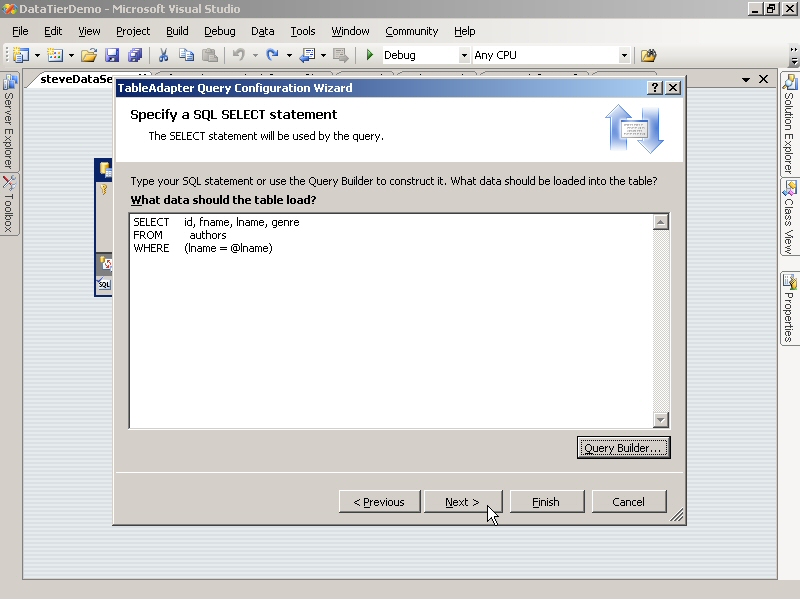Open the Solution Explorer side tab
The image size is (800, 600).
789,124
